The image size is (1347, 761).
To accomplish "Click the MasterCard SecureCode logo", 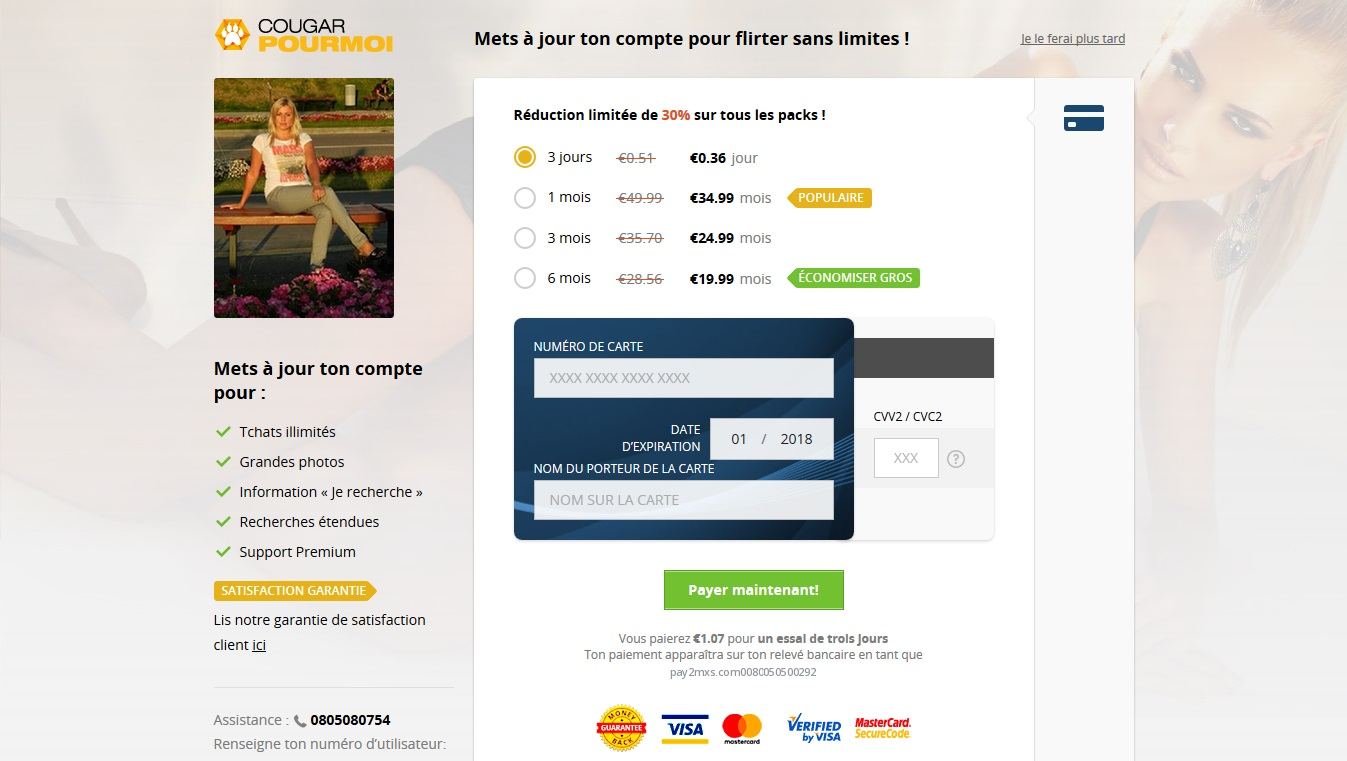I will pyautogui.click(x=883, y=728).
